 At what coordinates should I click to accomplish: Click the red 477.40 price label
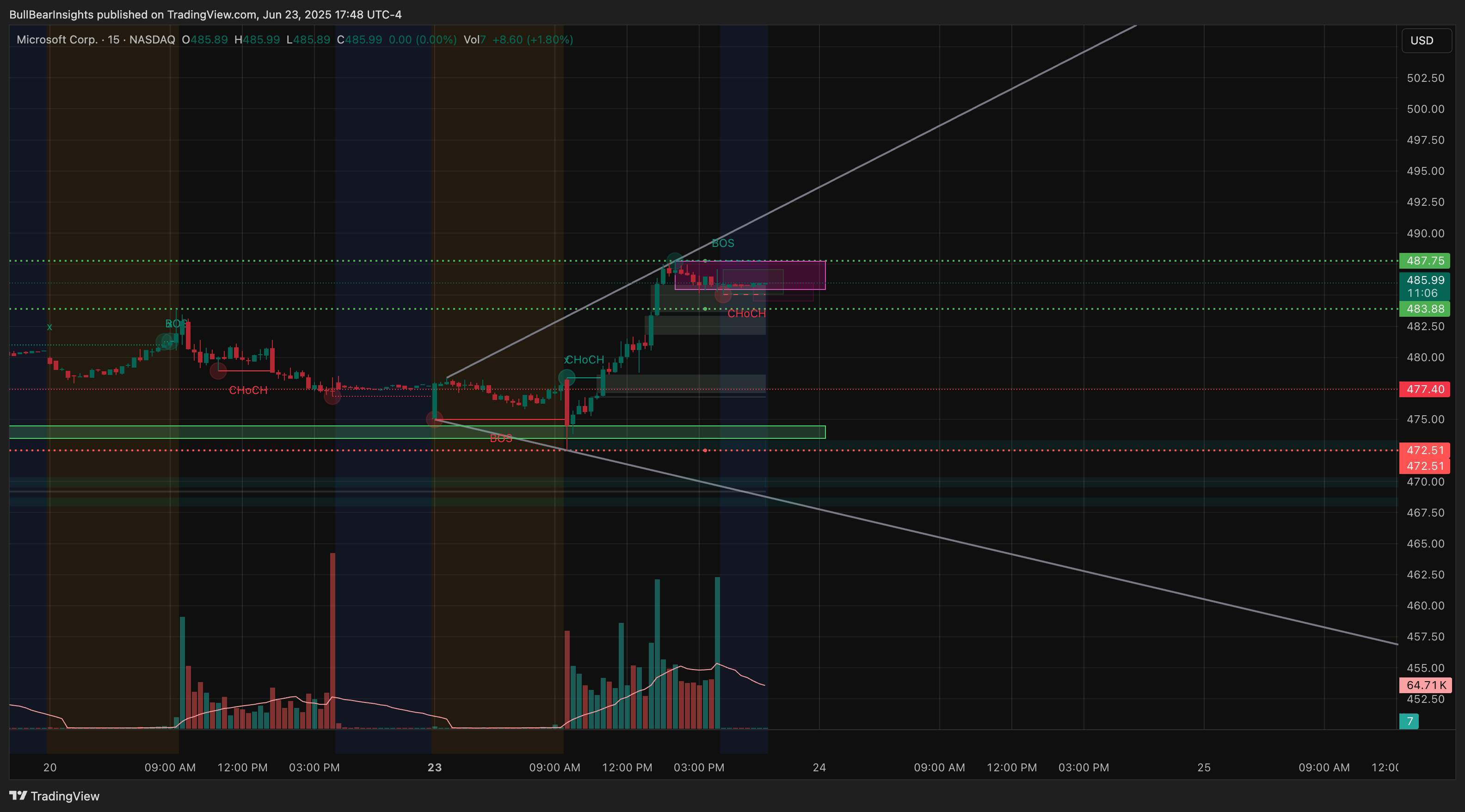tap(1425, 389)
